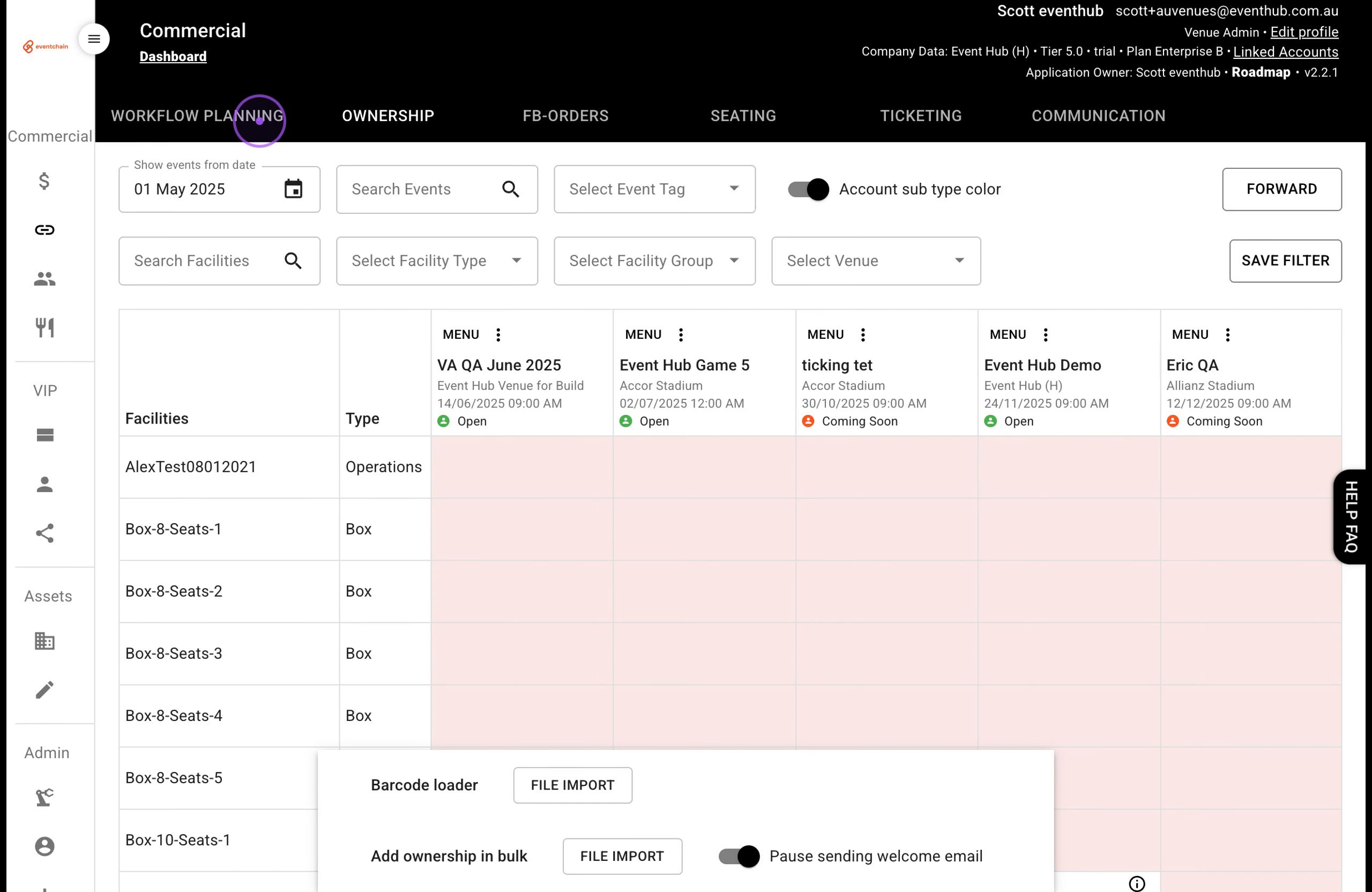This screenshot has height=892, width=1372.
Task: Switch to the Seating tab
Action: pyautogui.click(x=743, y=116)
